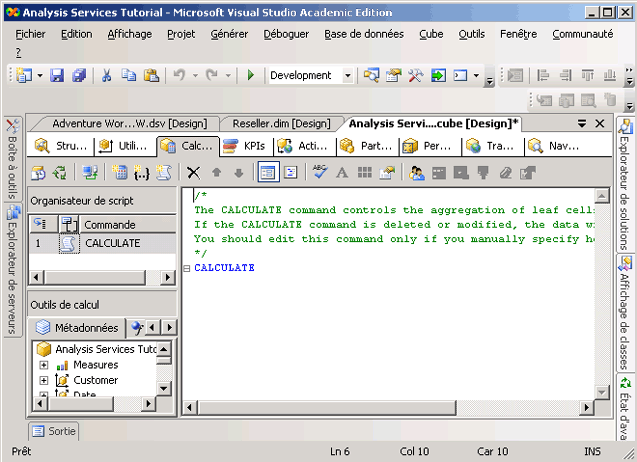Viewport: 637px width, 462px height.
Task: Toggle Form View mode button
Action: point(268,173)
